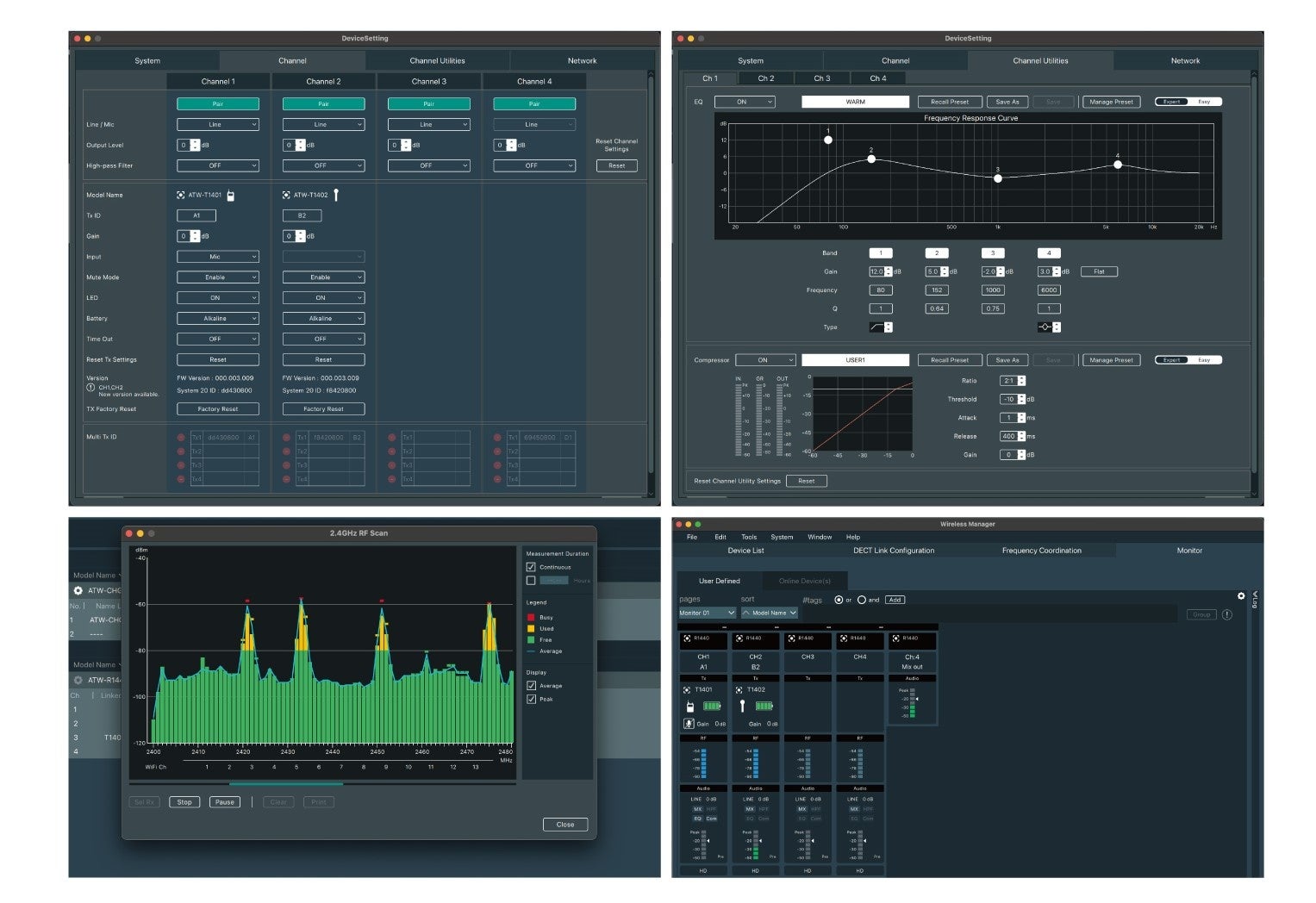
Task: Toggle the Average display checkbox in RF Scan
Action: 531,686
